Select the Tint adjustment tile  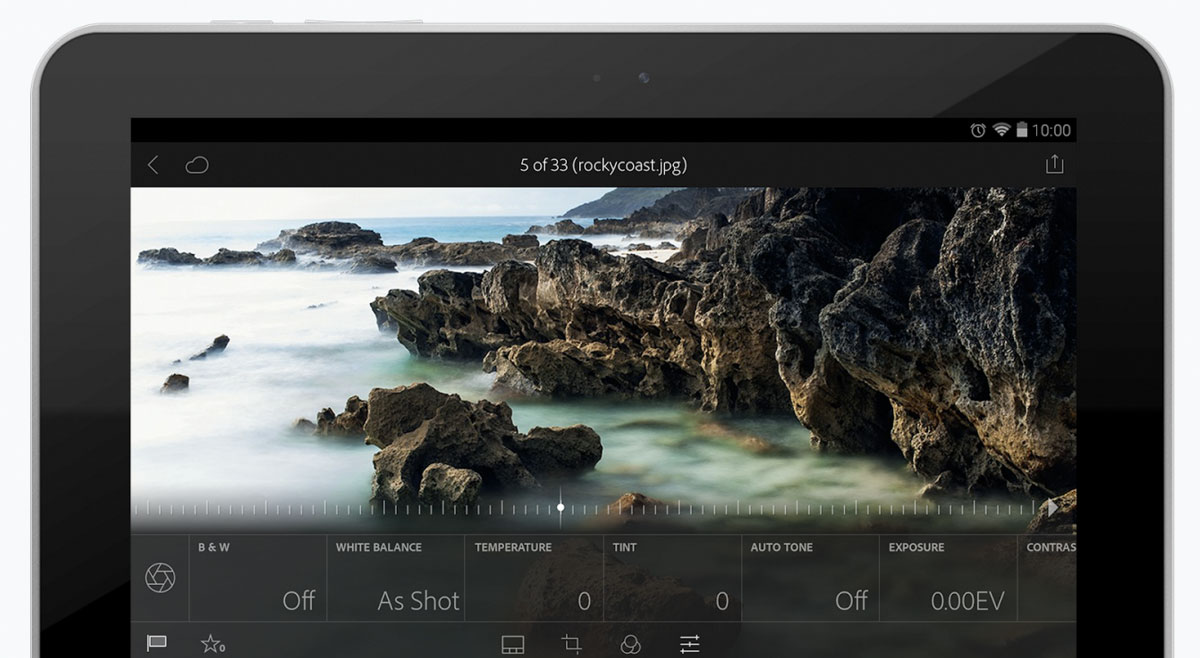672,578
